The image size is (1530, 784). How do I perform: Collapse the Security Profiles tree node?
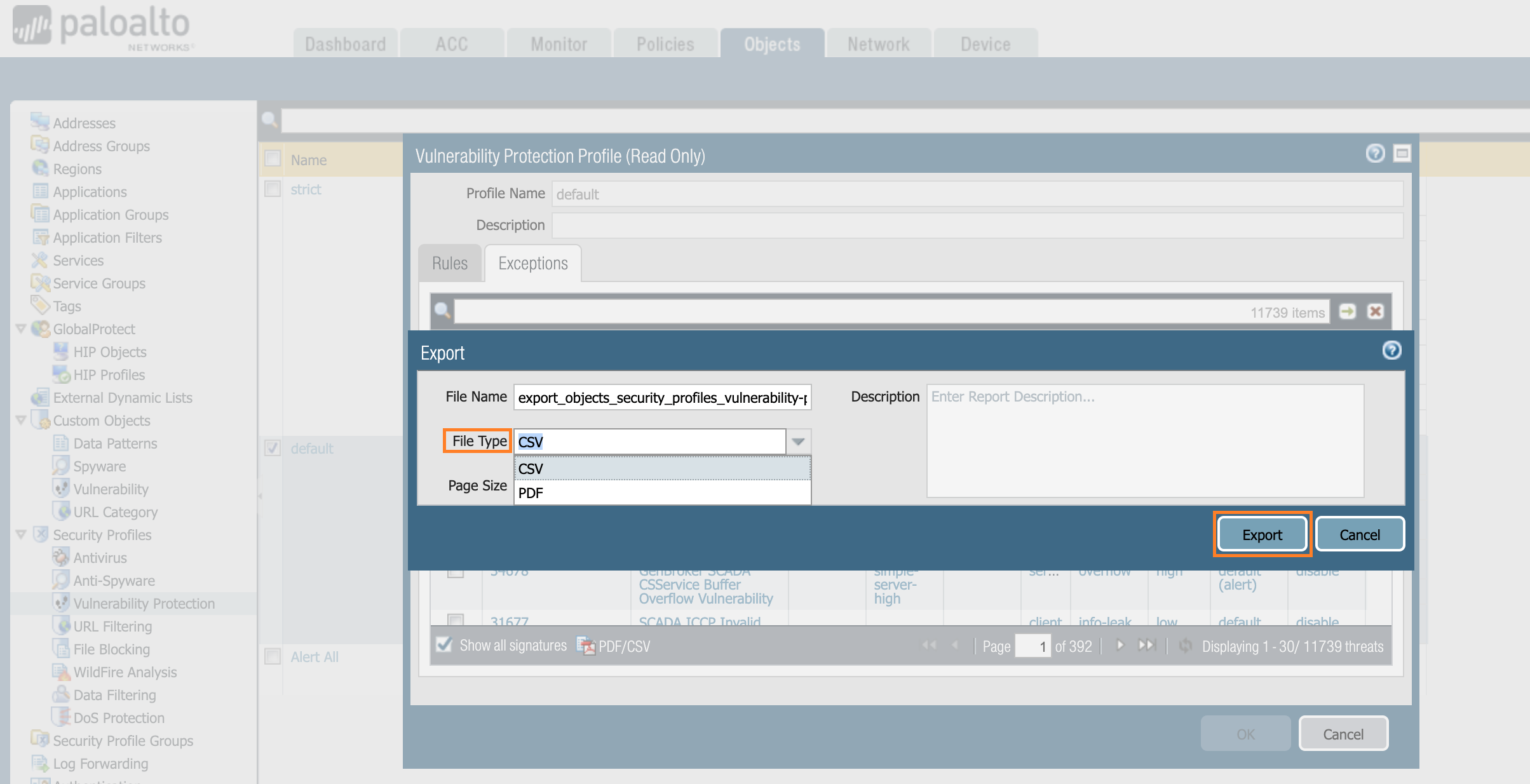coord(21,534)
